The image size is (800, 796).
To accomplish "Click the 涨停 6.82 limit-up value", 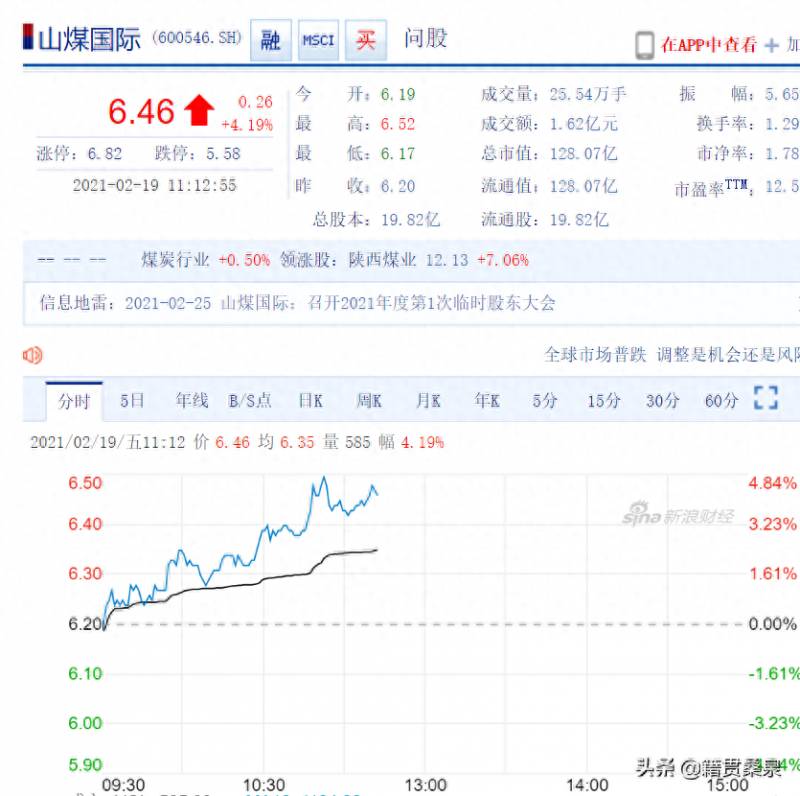I will (105, 154).
